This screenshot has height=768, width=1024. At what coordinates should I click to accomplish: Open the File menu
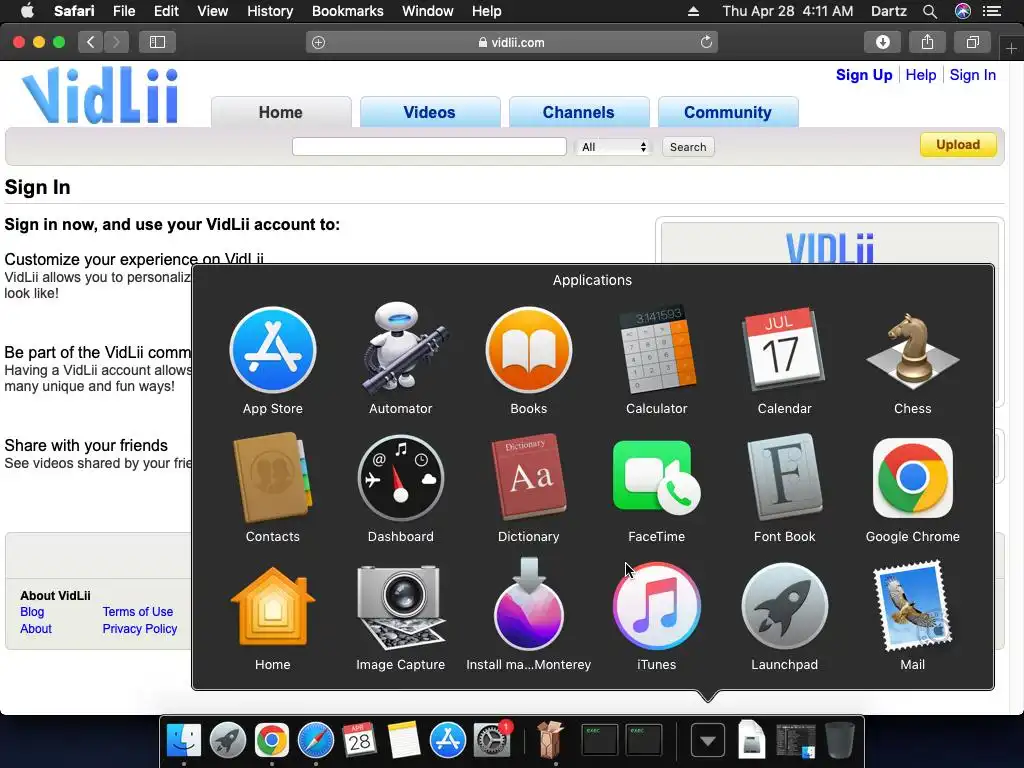point(123,11)
